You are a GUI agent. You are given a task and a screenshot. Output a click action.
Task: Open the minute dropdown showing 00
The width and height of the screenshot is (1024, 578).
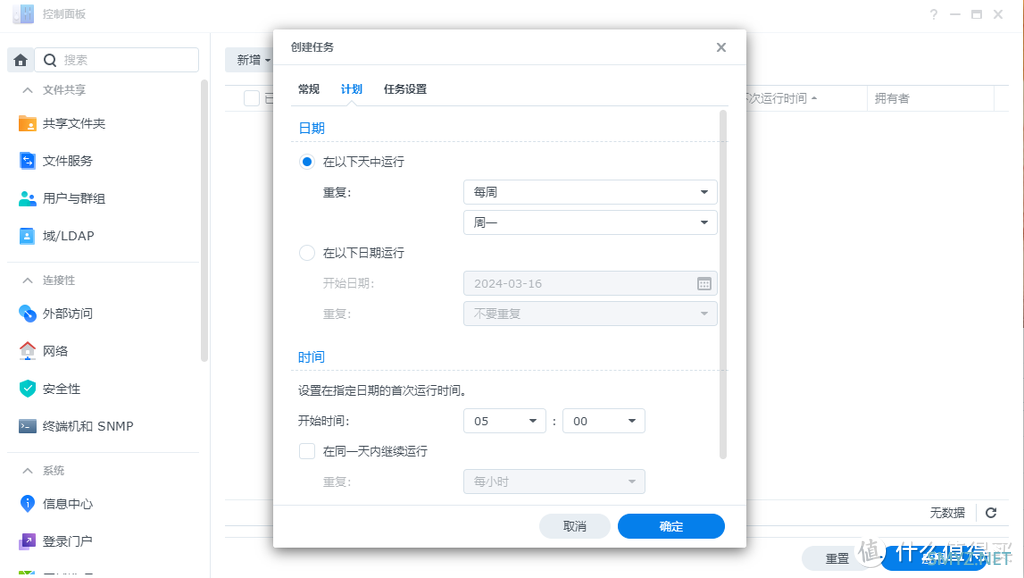point(603,421)
